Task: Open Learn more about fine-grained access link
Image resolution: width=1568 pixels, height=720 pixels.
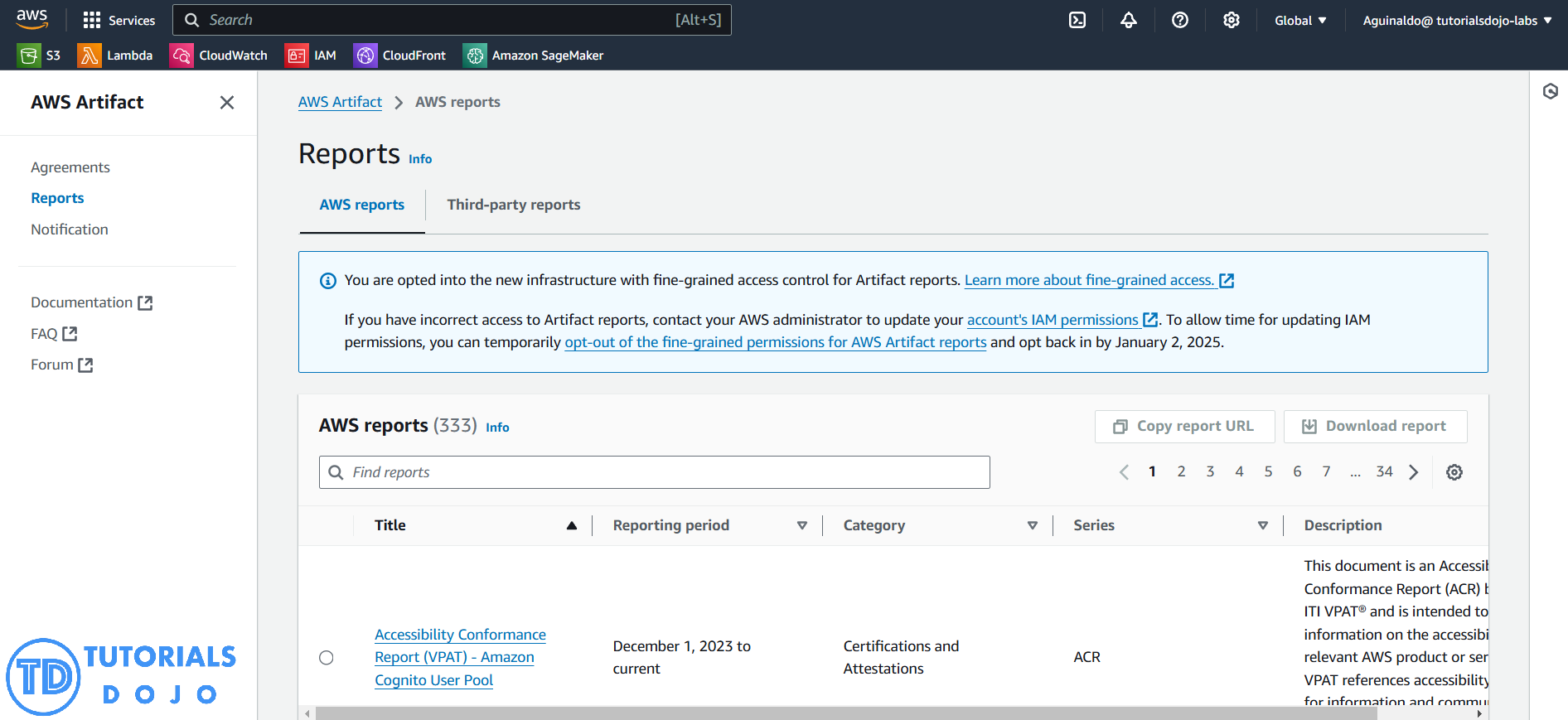Action: click(1100, 280)
